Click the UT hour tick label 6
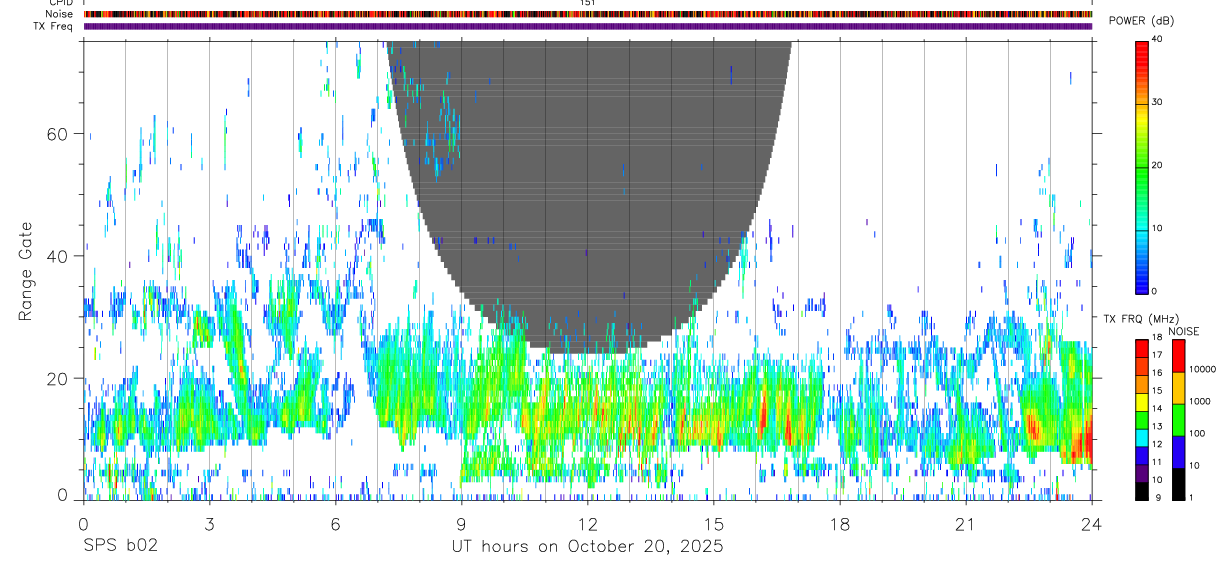1228x567 pixels. (336, 523)
